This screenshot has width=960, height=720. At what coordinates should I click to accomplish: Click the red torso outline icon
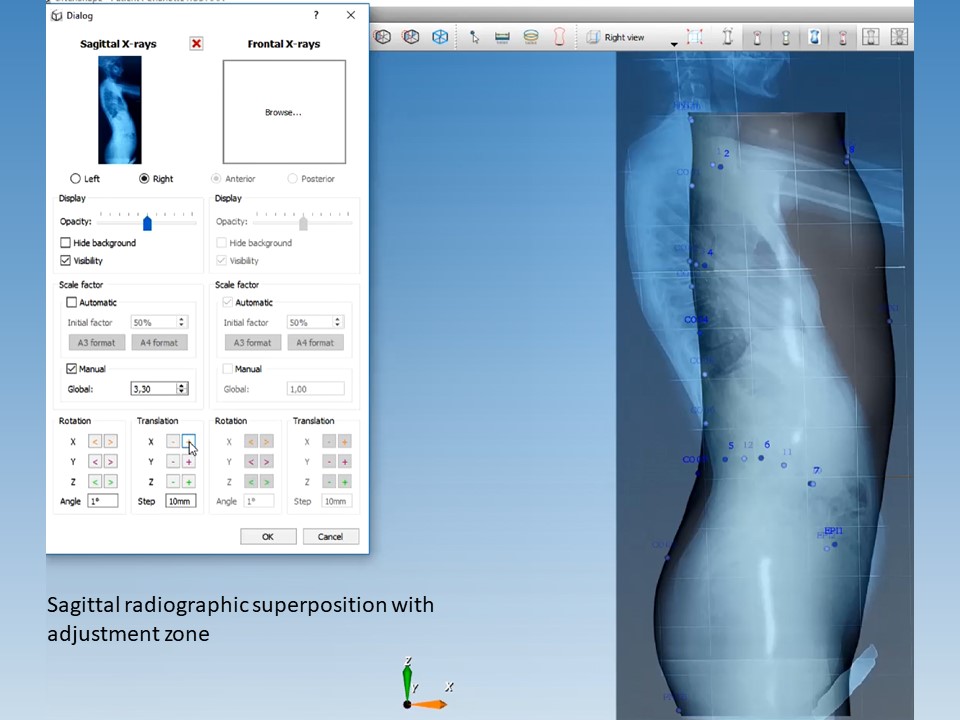coord(559,37)
